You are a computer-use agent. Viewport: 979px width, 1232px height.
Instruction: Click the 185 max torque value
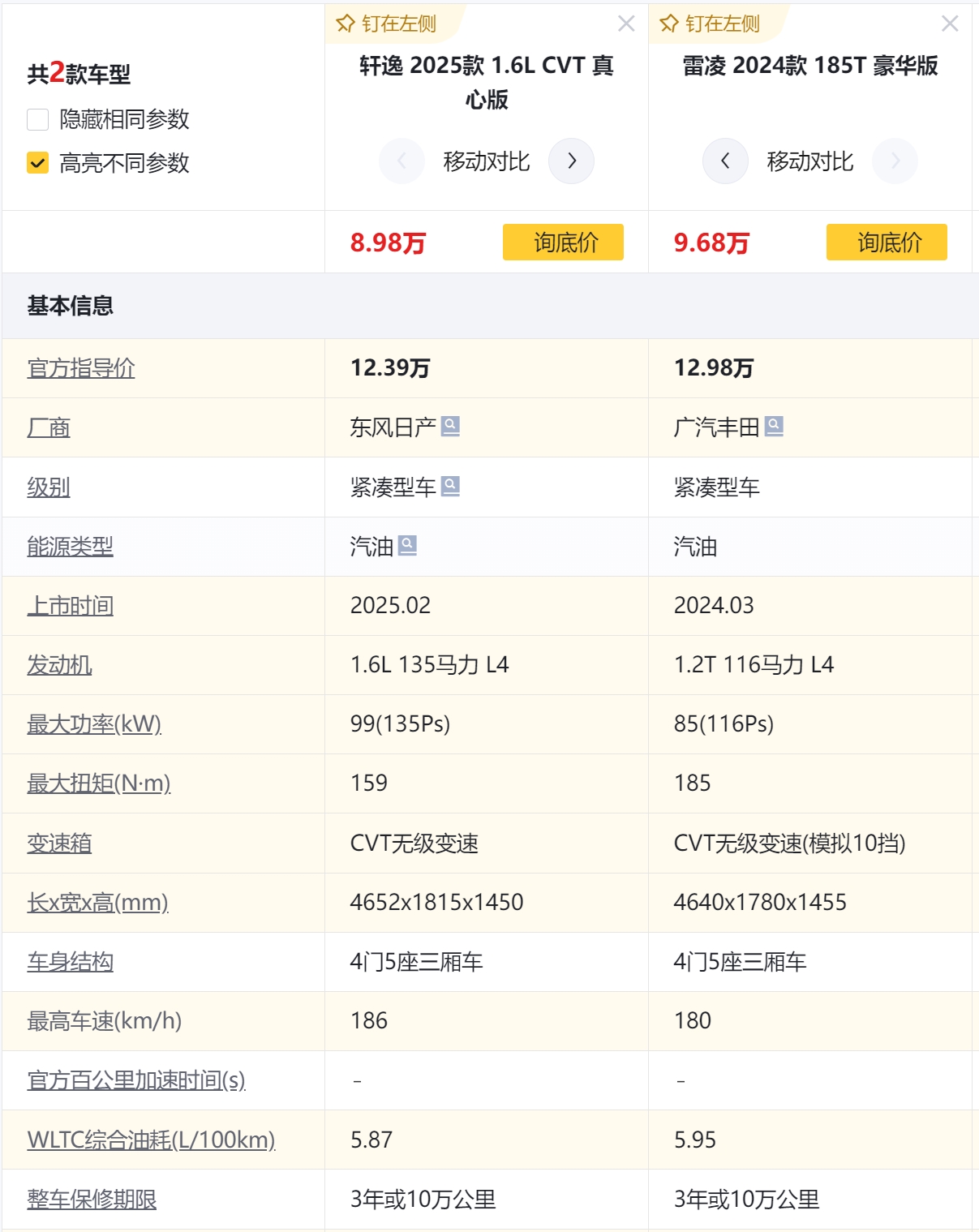click(693, 783)
